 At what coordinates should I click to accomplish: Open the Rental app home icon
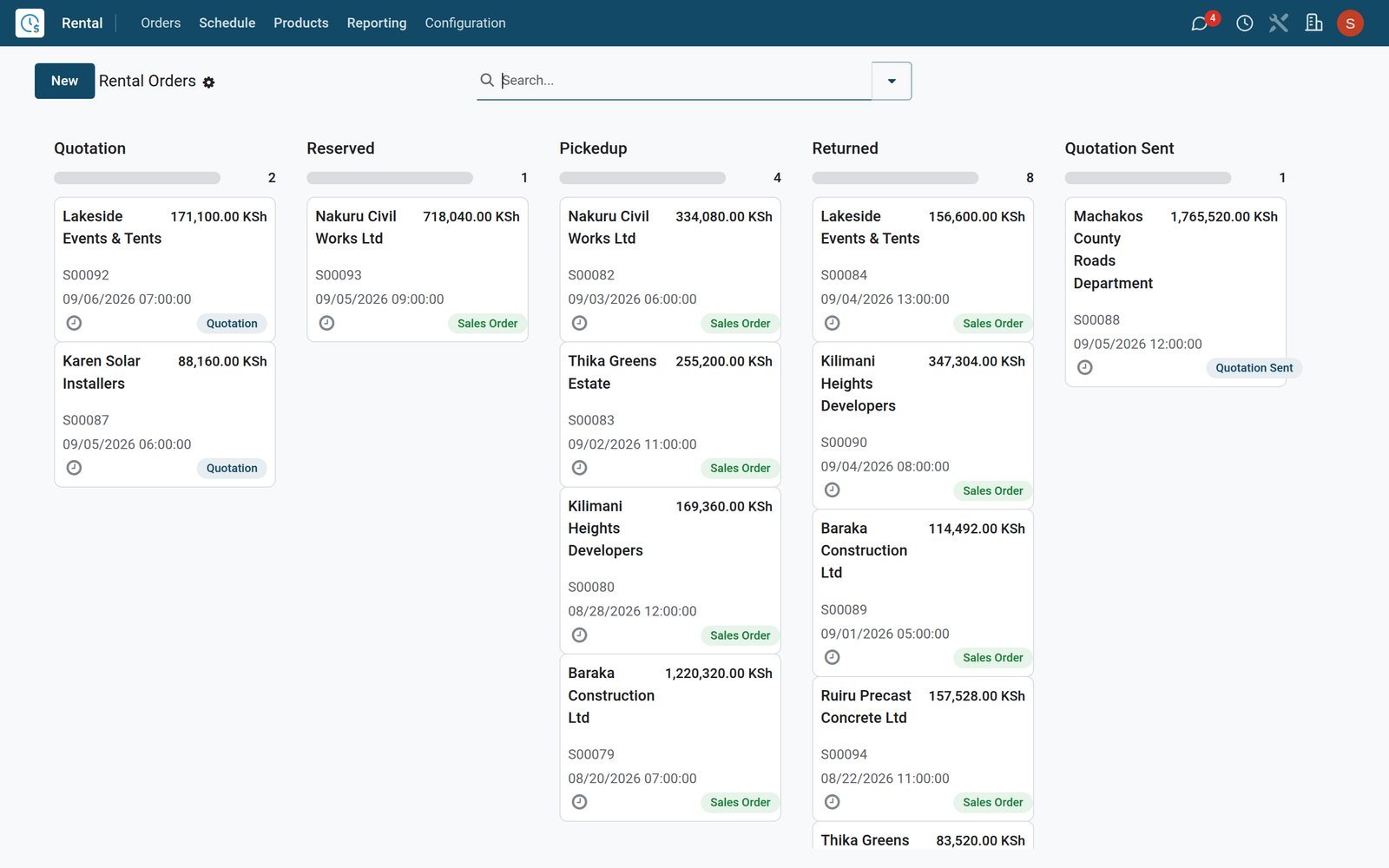30,23
